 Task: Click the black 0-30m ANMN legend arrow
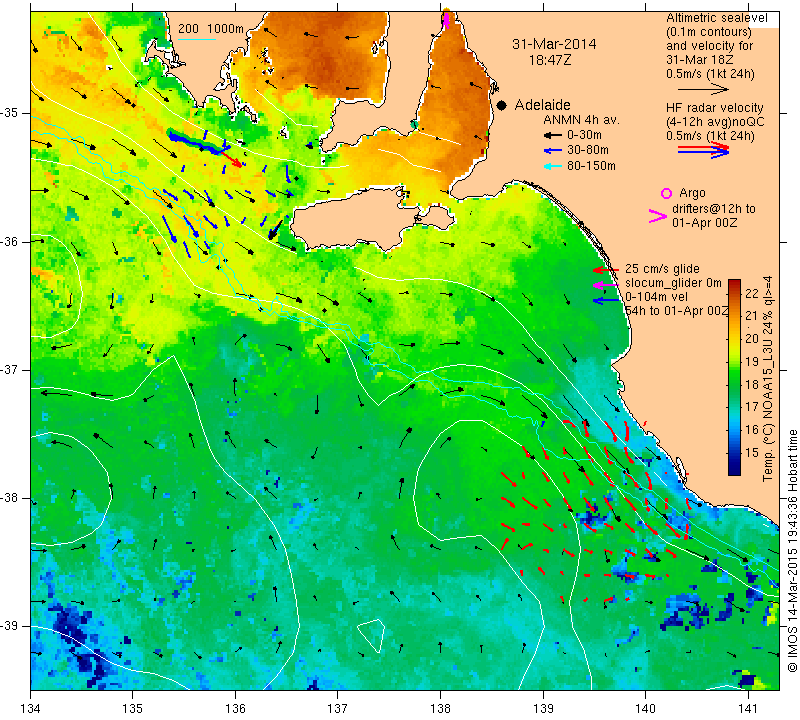[552, 135]
